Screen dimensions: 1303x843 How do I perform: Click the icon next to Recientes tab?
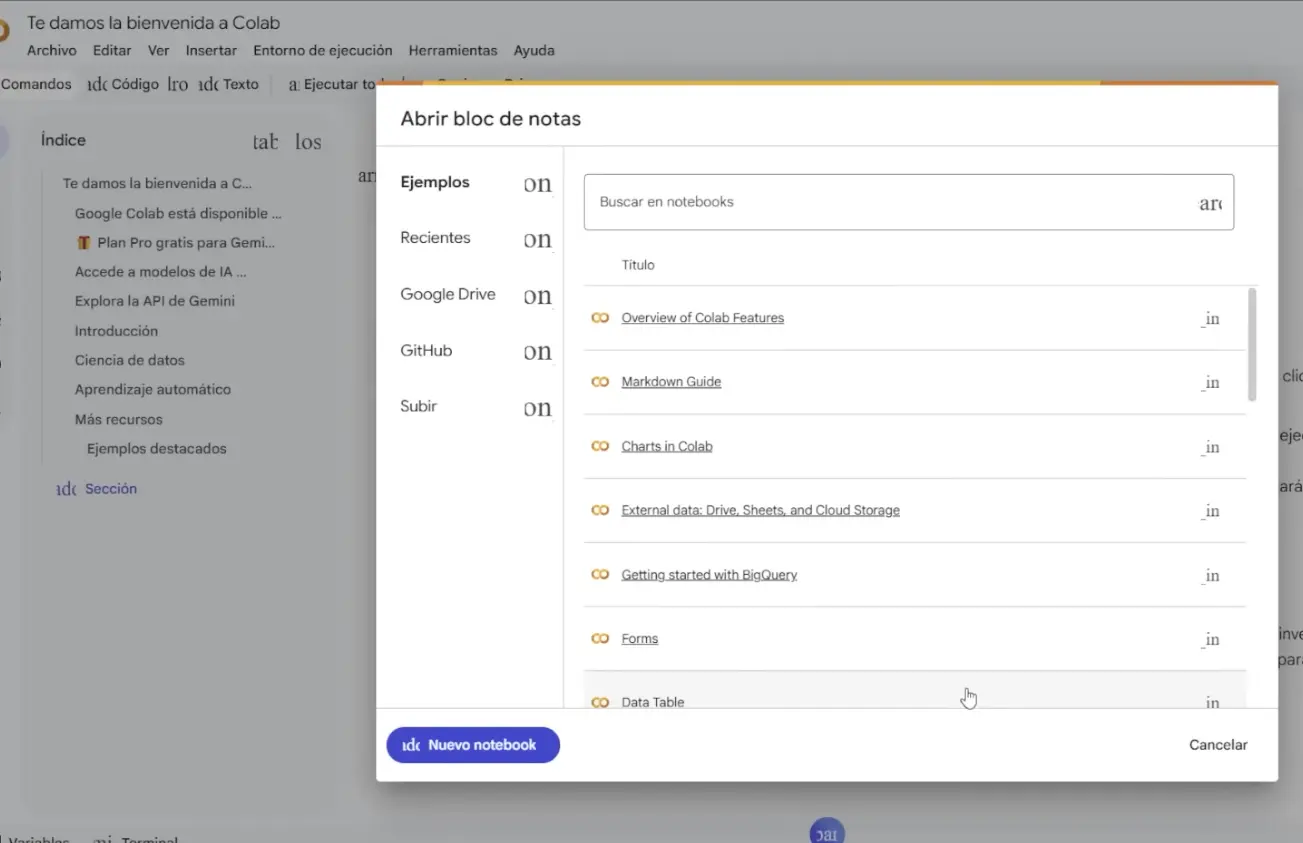click(537, 239)
